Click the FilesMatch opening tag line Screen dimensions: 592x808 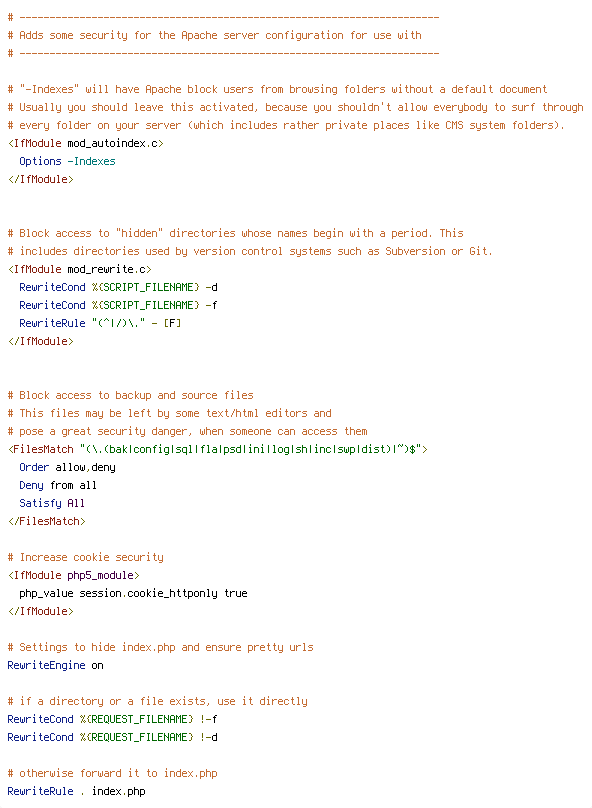point(217,449)
